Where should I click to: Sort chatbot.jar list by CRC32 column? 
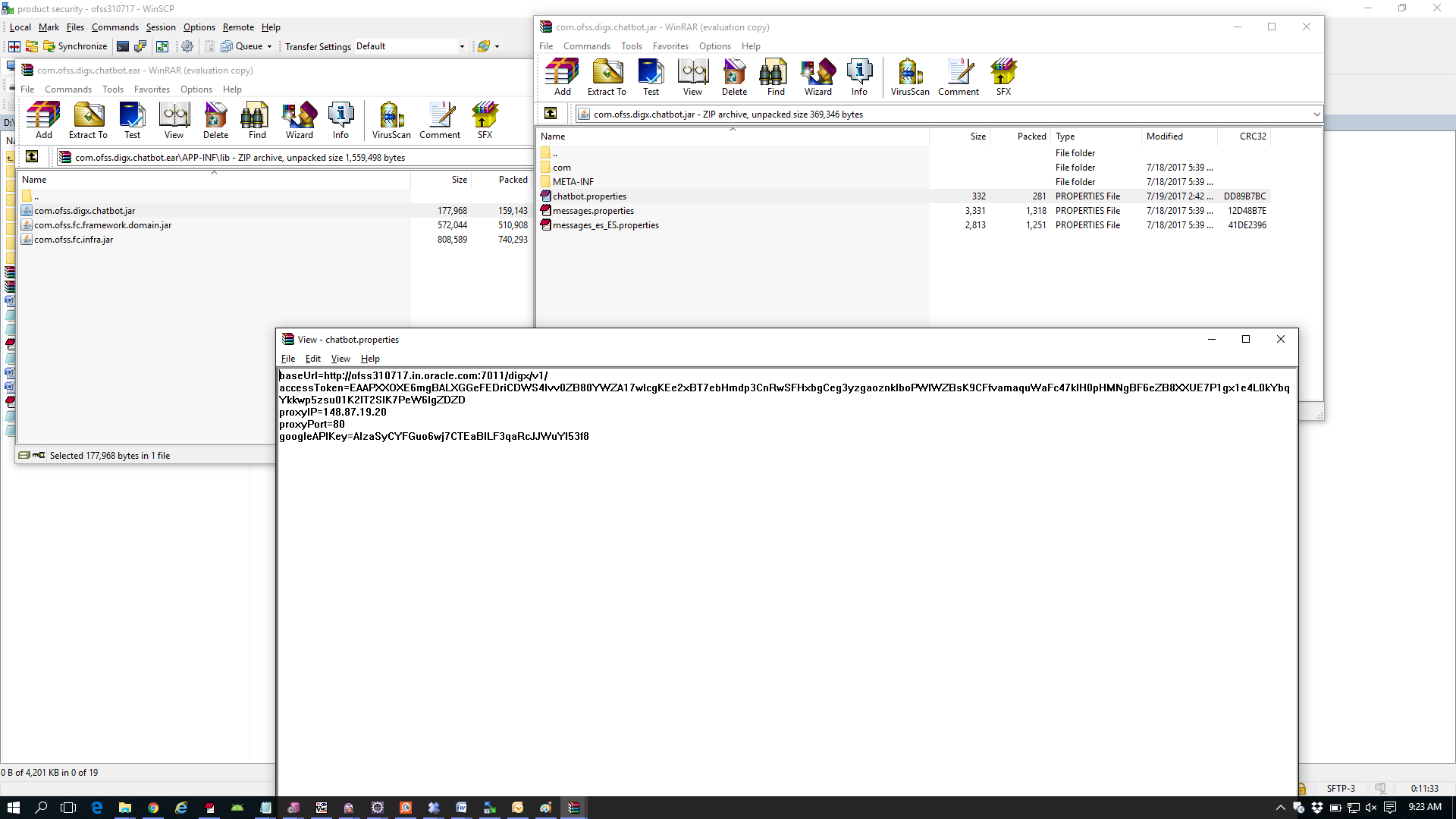1244,136
